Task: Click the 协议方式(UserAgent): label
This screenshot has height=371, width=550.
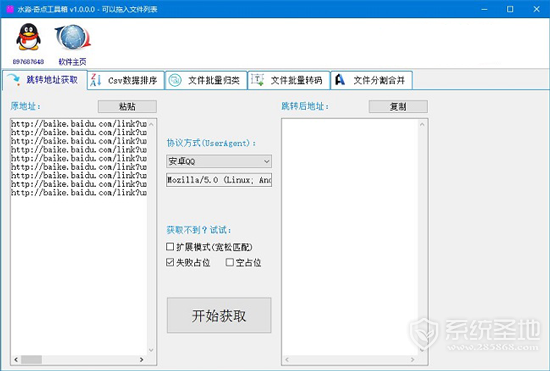Action: coord(211,143)
